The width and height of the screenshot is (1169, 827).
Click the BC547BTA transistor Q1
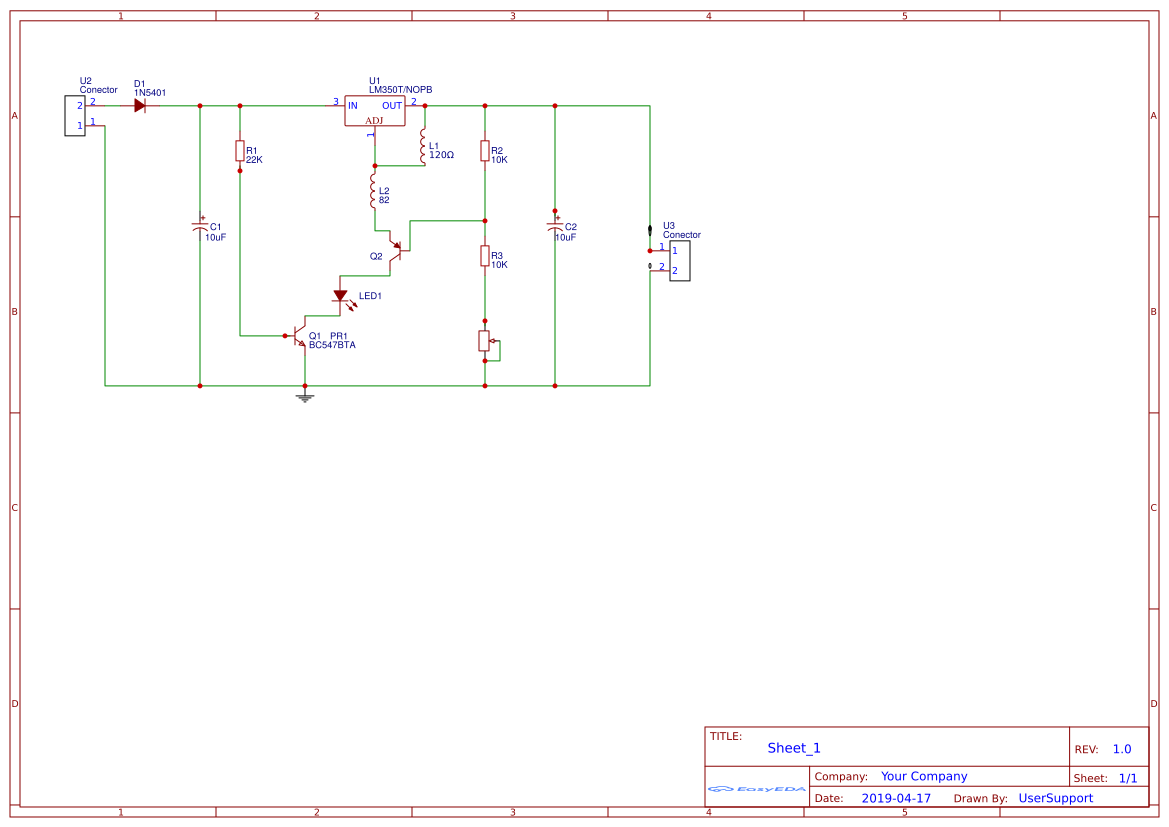click(300, 335)
